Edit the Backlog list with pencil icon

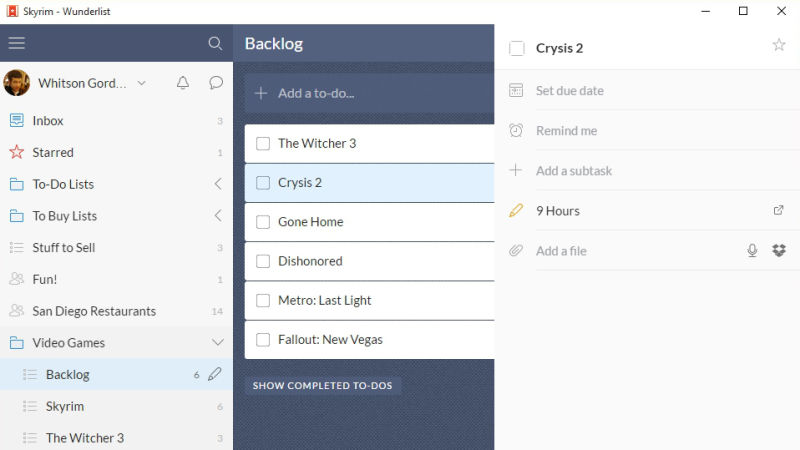tap(215, 374)
